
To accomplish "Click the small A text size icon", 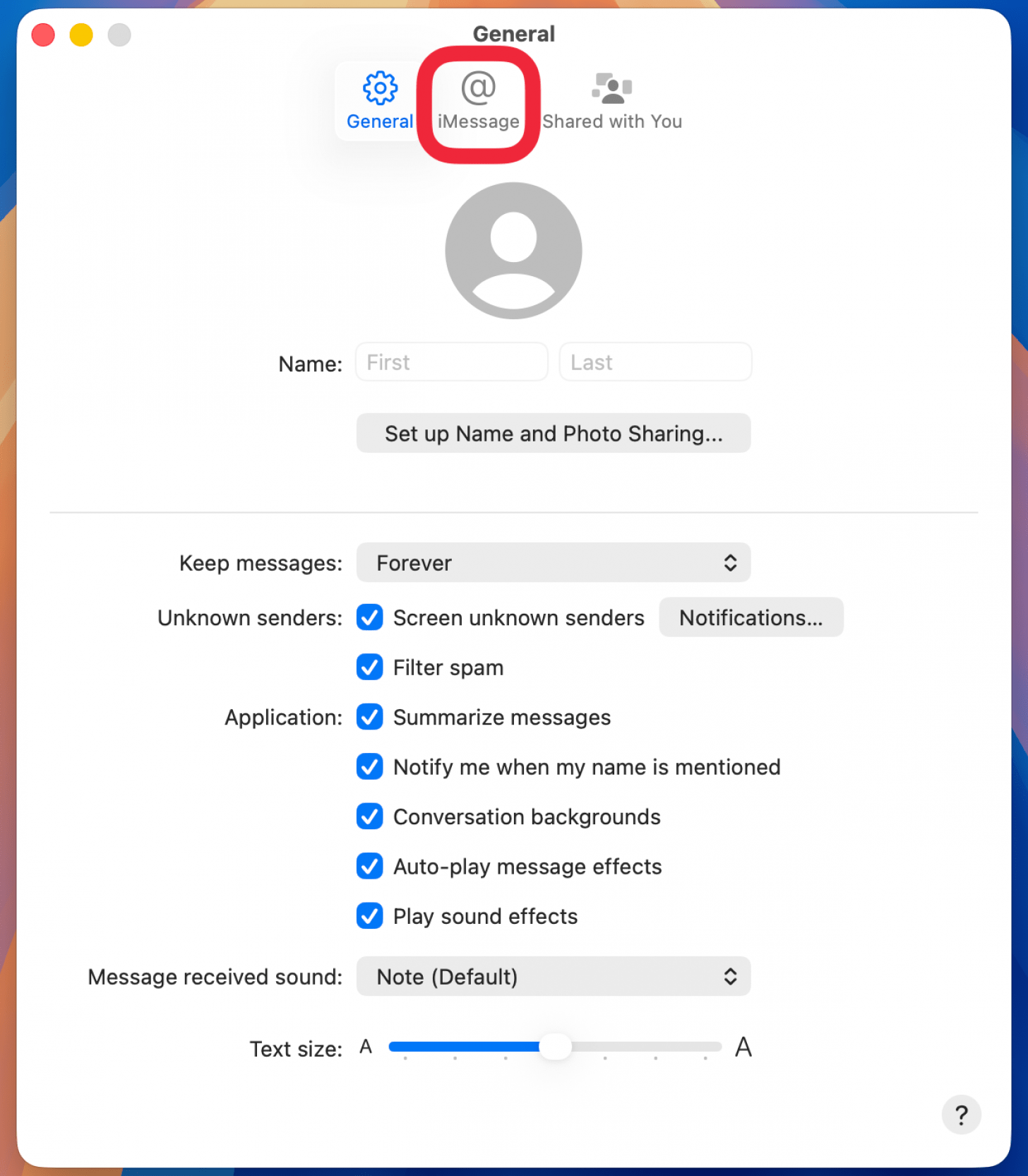I will click(x=366, y=1047).
